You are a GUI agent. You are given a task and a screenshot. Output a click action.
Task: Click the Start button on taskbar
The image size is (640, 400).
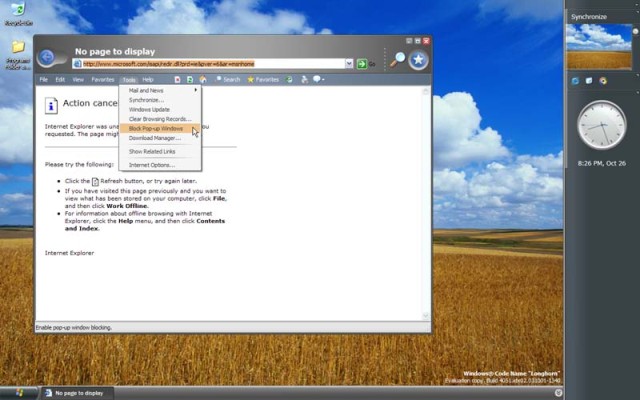pyautogui.click(x=19, y=393)
